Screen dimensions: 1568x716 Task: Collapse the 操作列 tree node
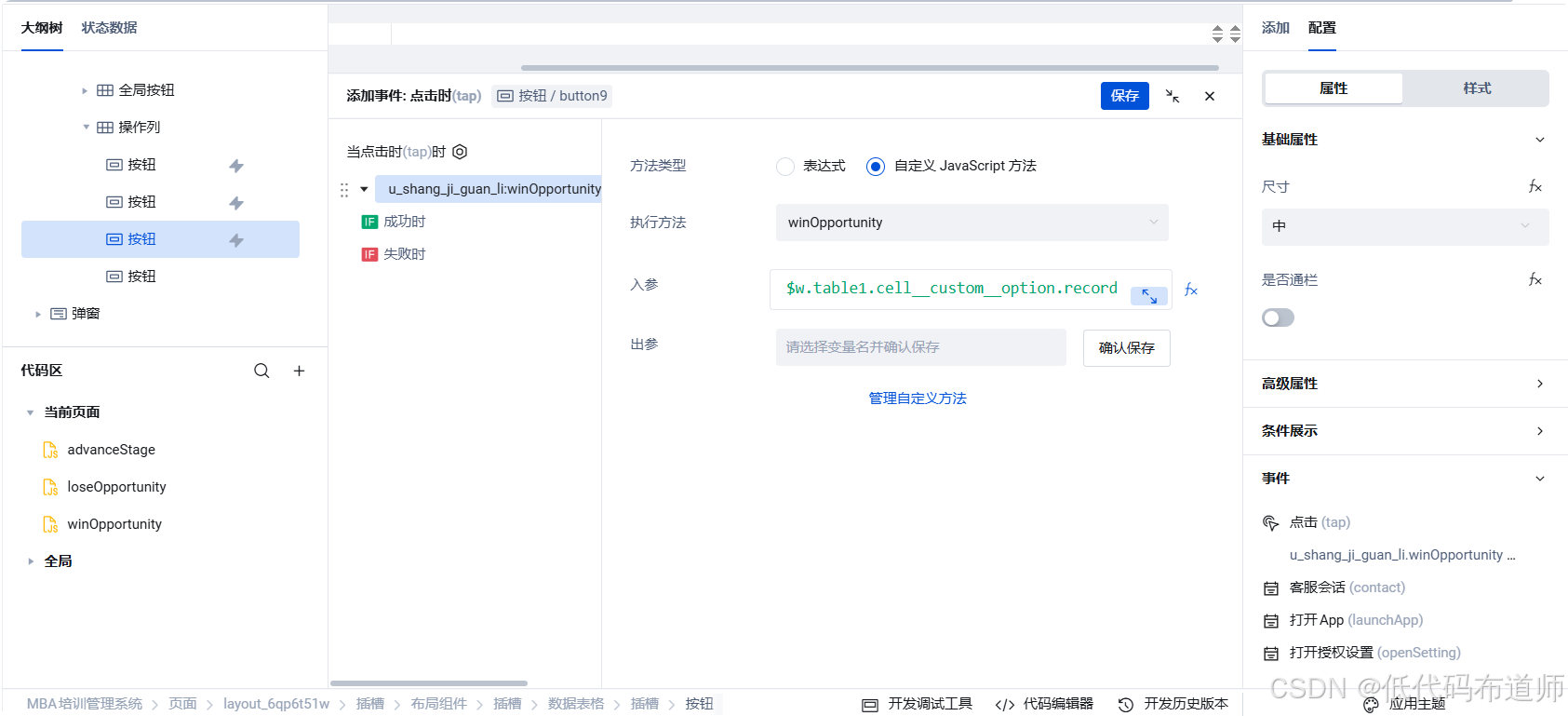pos(86,128)
